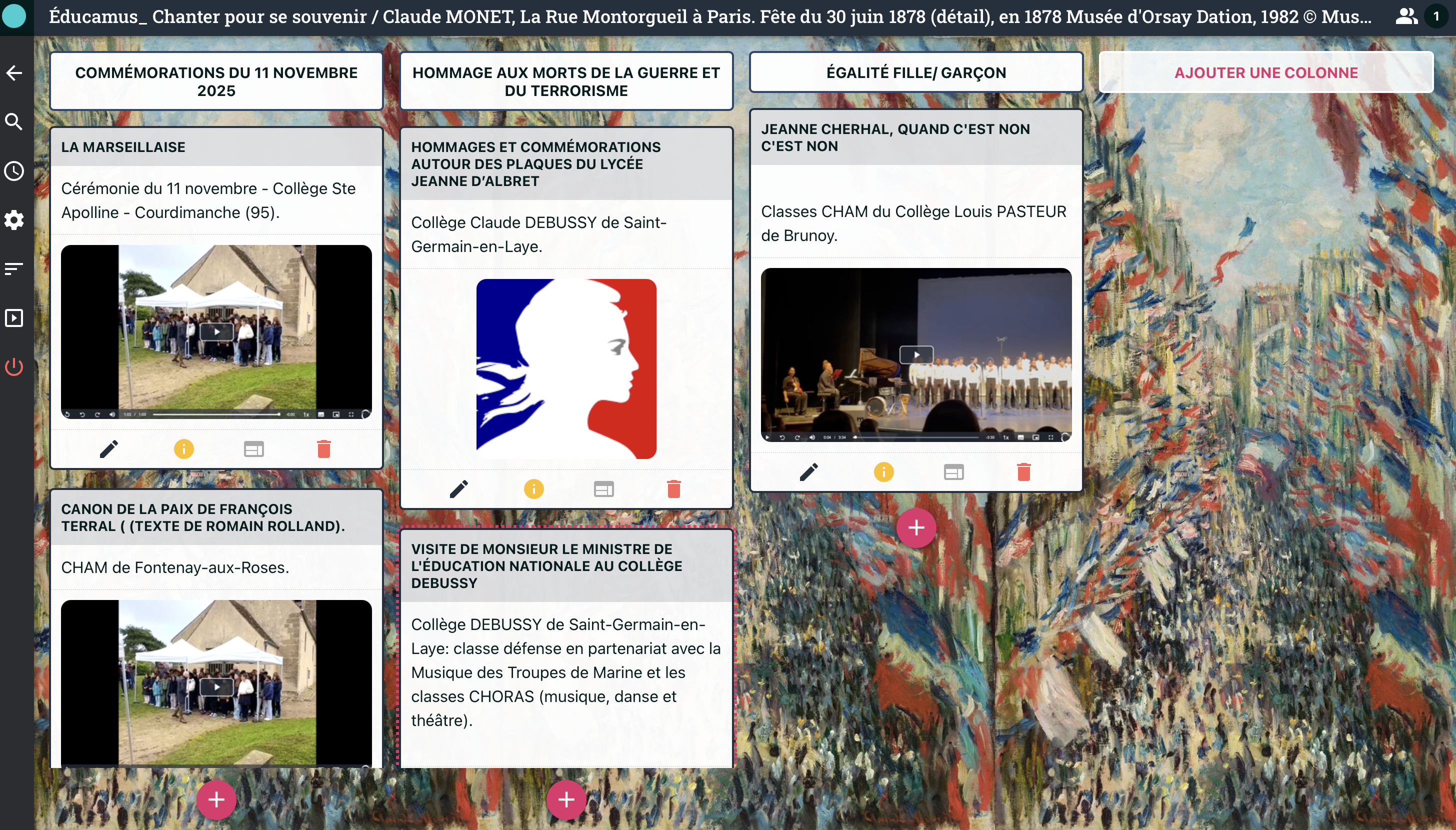Image resolution: width=1456 pixels, height=830 pixels.
Task: Click the La Marseillaise video progress bar
Action: (x=216, y=414)
